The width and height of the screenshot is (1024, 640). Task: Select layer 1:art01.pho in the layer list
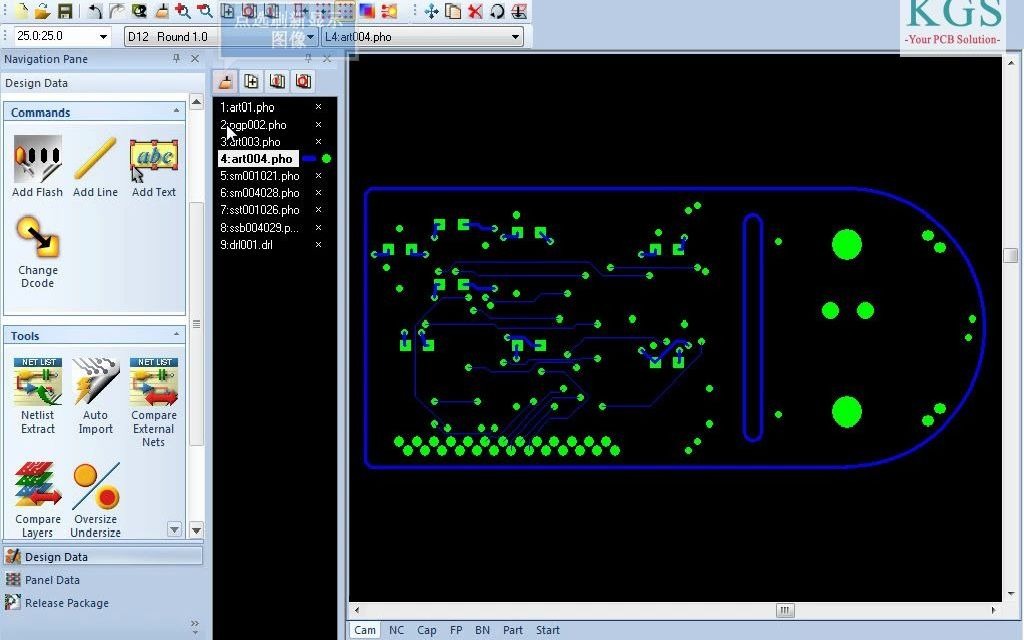[x=248, y=107]
